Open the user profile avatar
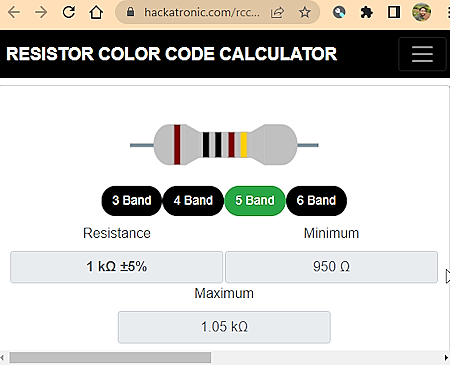The image size is (450, 365). coord(422,12)
